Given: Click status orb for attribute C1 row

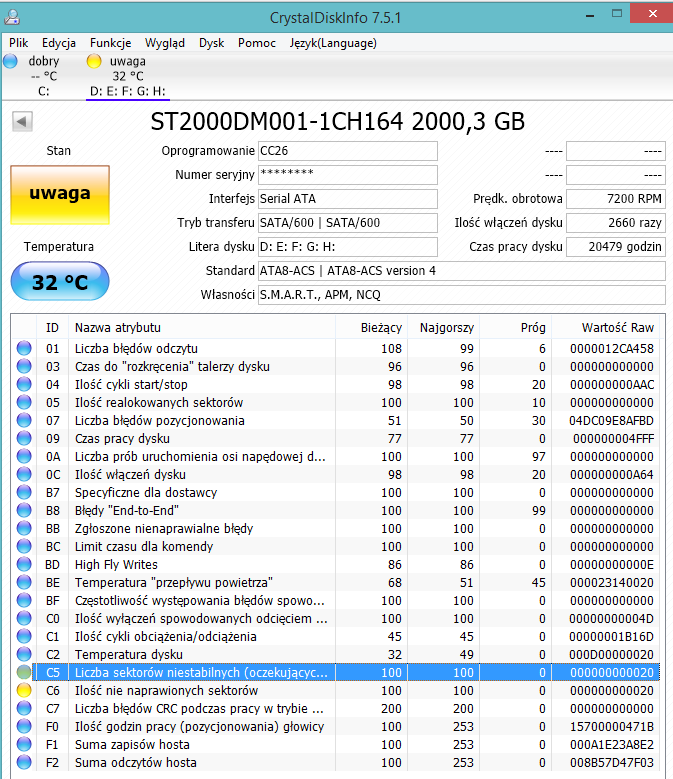Looking at the screenshot, I should click(24, 636).
